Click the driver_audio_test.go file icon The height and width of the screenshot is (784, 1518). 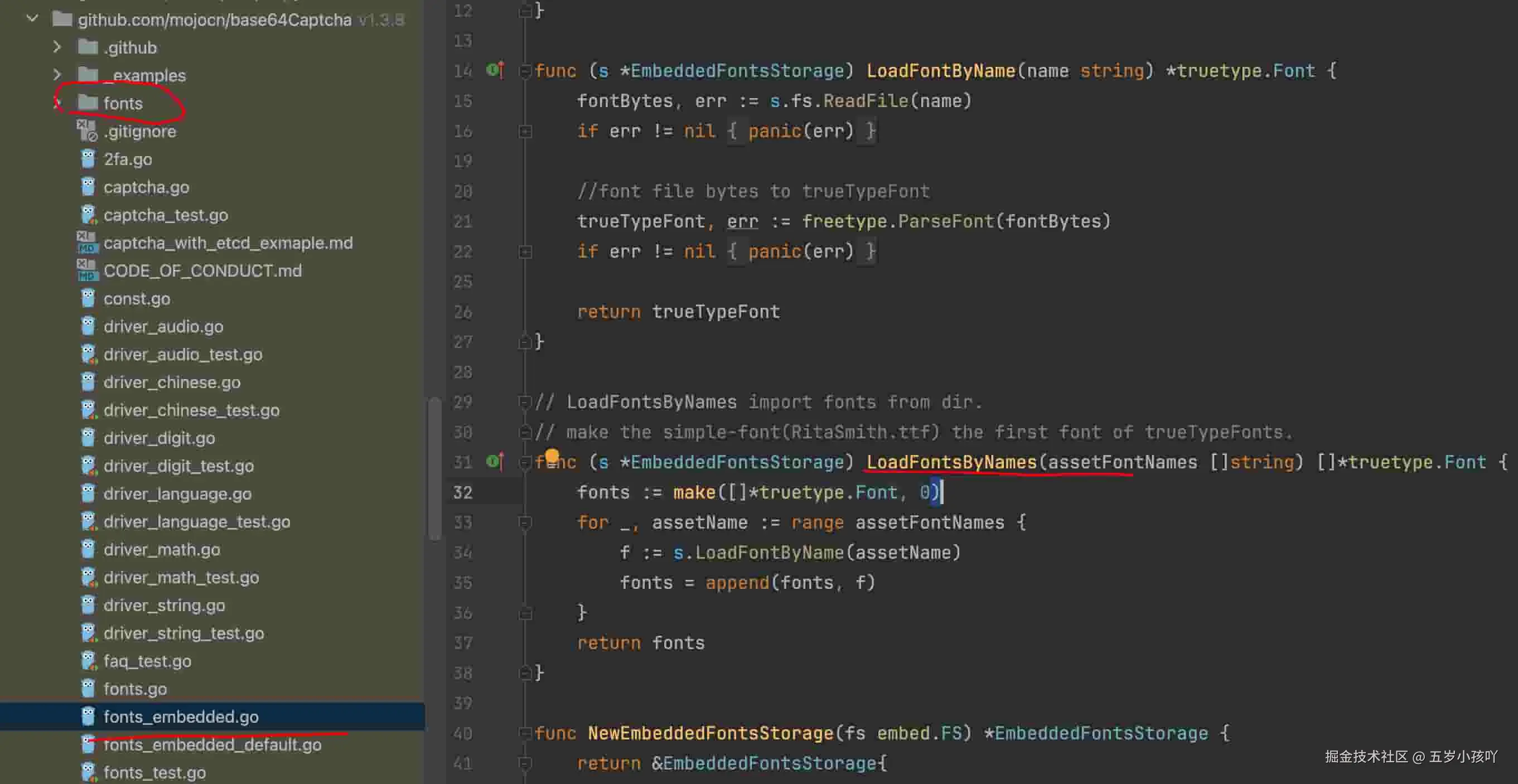point(89,354)
